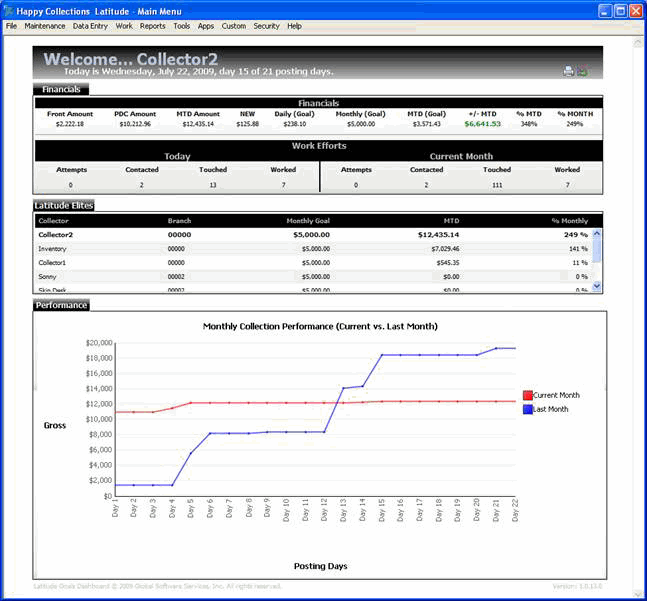Click the % Monthly column header
This screenshot has width=647, height=601.
(x=570, y=221)
